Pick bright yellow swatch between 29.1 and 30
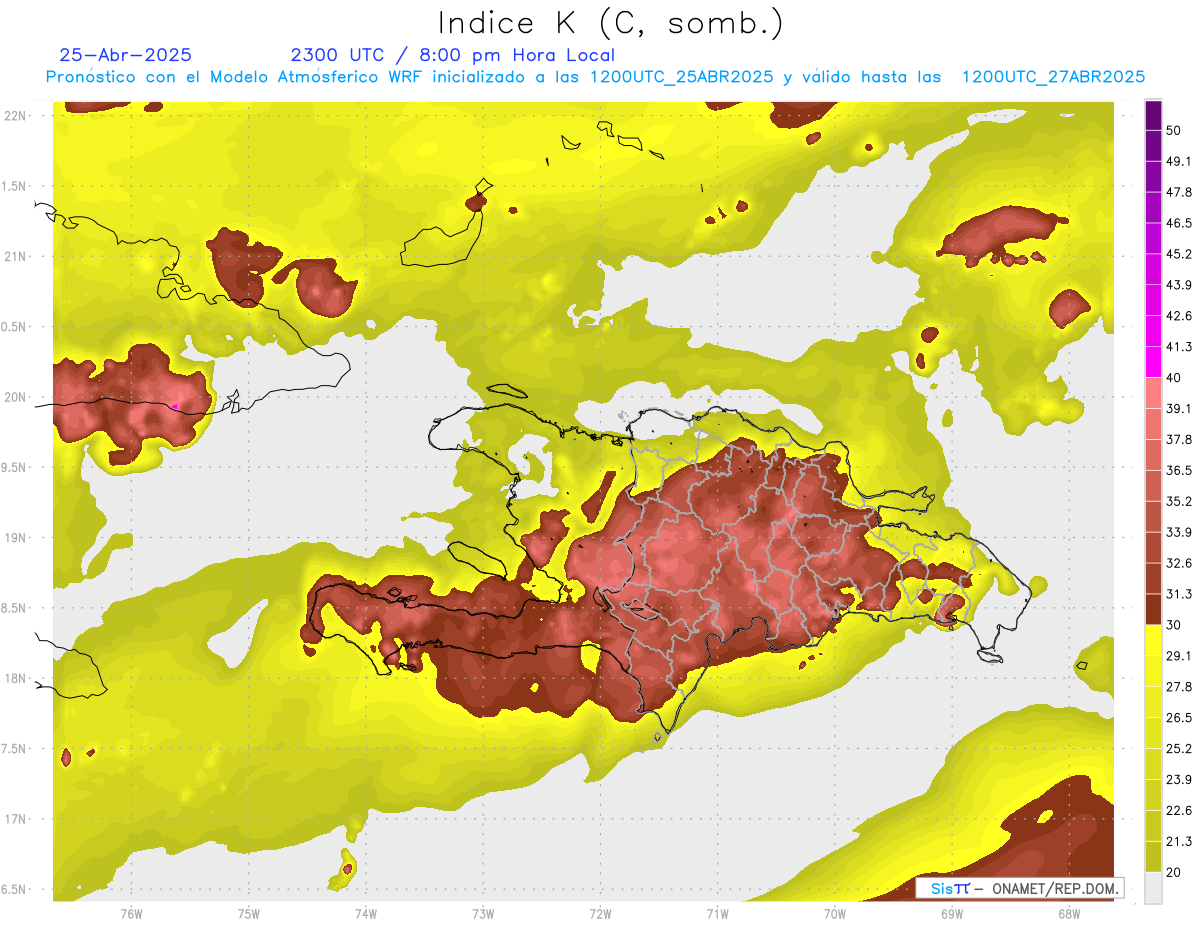Image resolution: width=1200 pixels, height=927 pixels. (x=1153, y=640)
